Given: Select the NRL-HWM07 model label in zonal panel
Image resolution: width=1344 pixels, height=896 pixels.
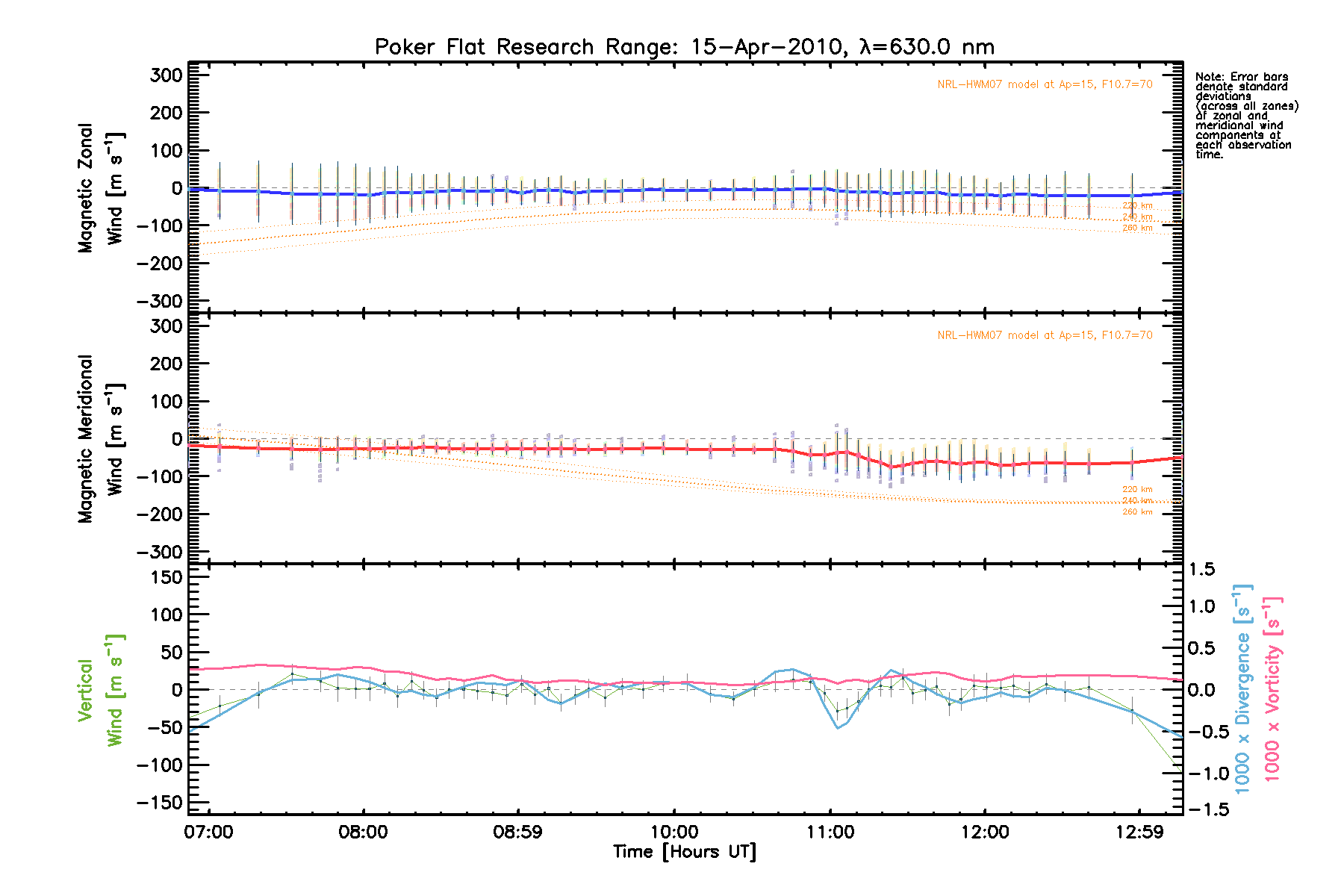Looking at the screenshot, I should point(1045,84).
